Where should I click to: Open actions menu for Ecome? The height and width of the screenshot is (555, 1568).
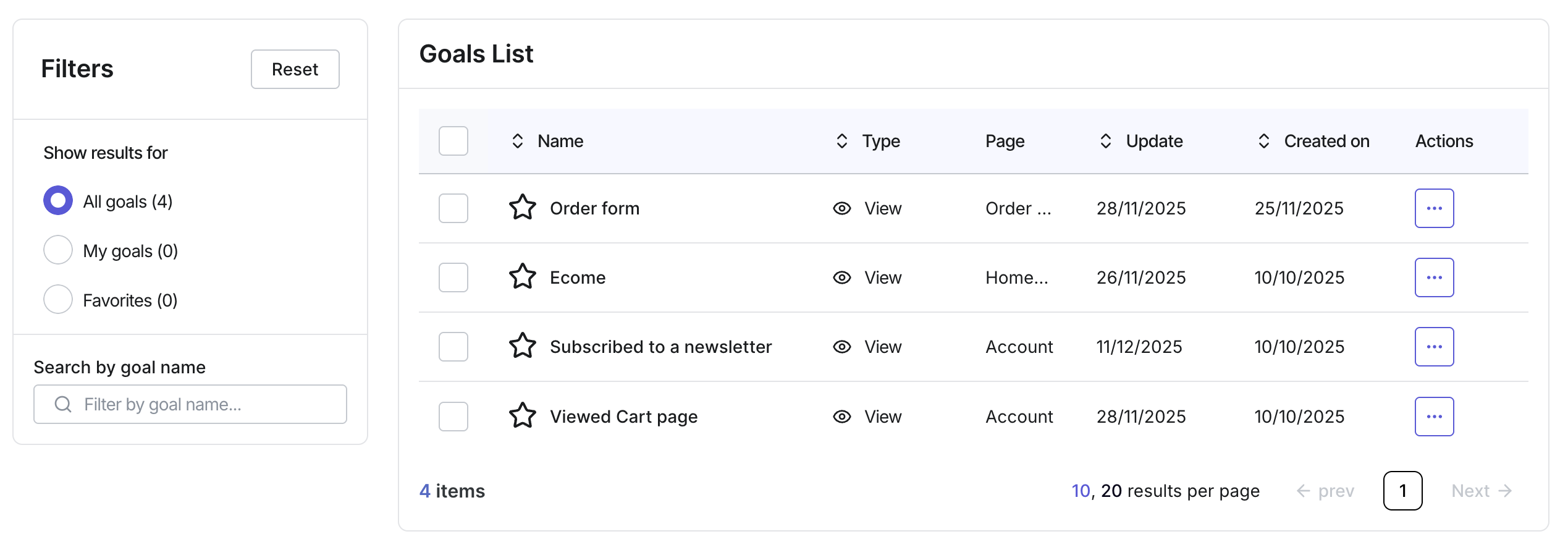point(1434,277)
